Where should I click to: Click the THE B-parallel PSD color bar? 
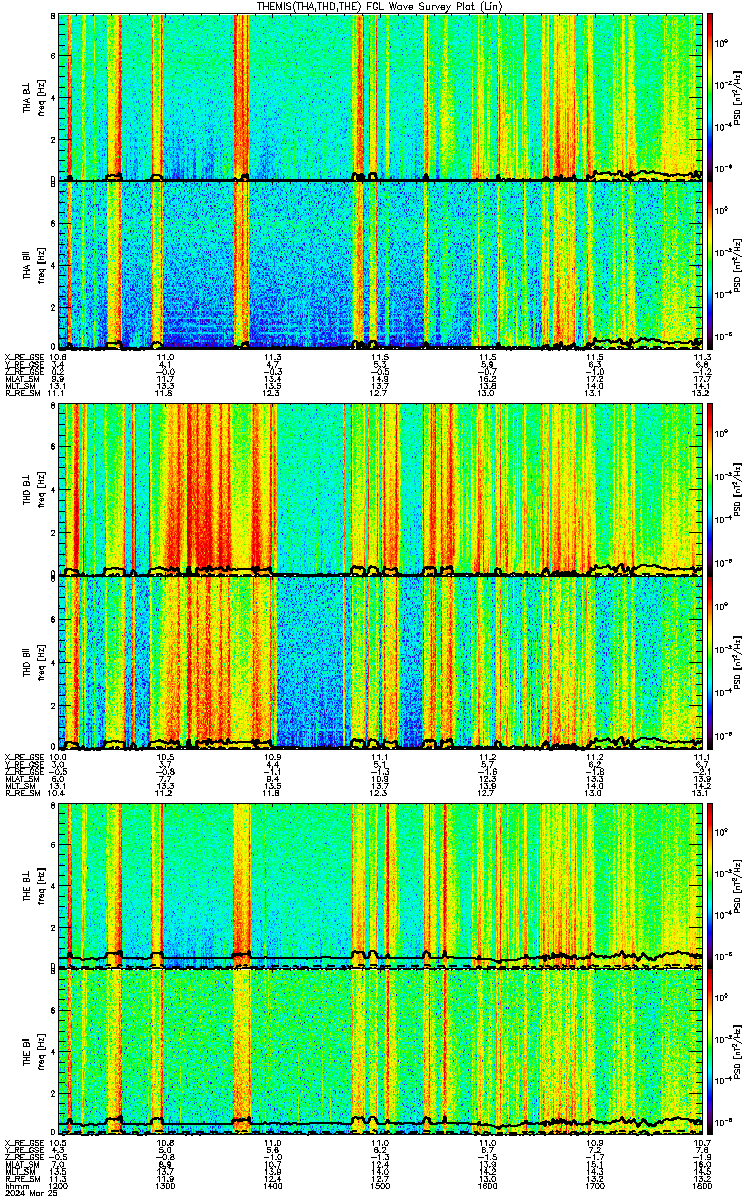[x=711, y=1053]
